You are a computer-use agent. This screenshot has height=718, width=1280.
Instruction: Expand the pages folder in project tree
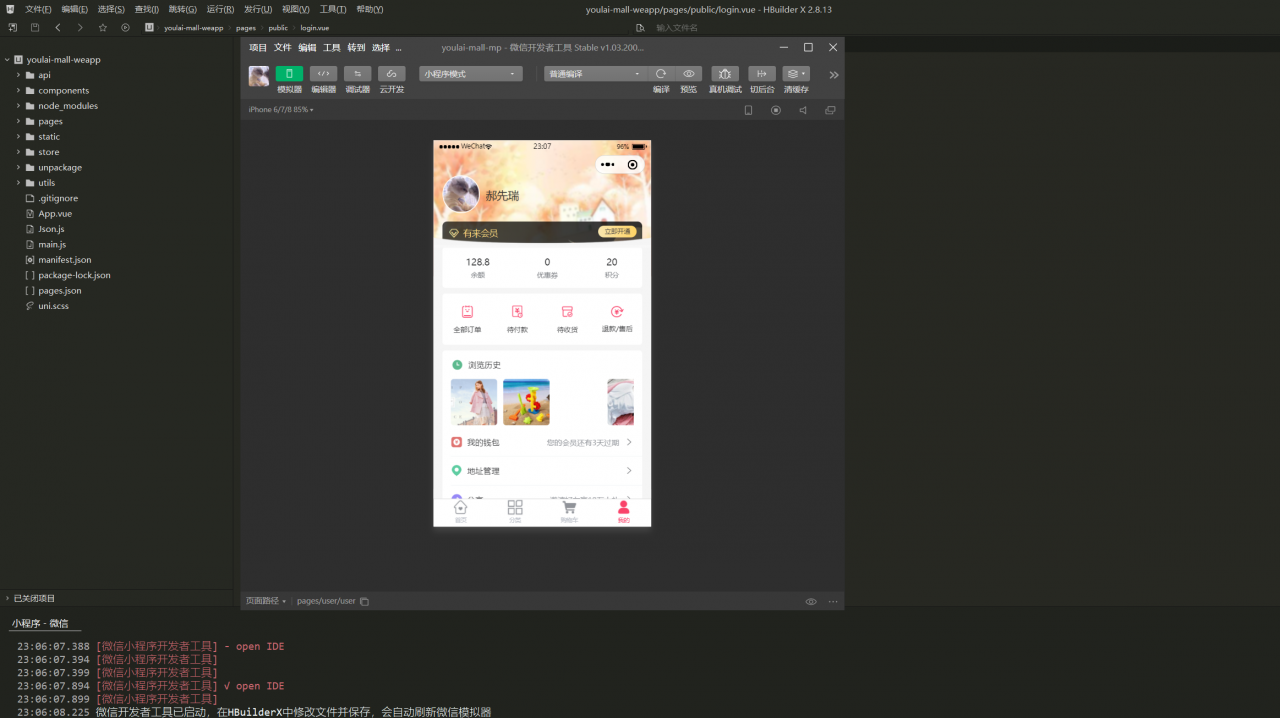tap(50, 121)
